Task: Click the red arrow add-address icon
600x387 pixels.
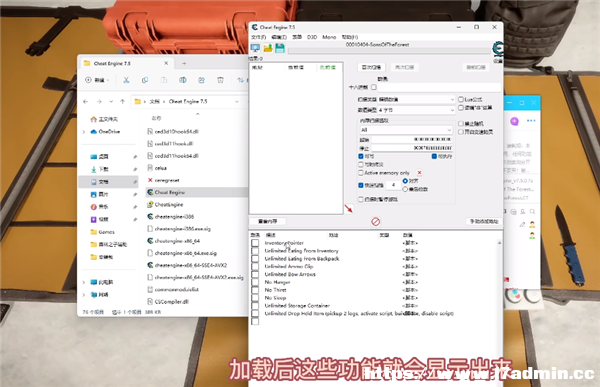Action: click(x=349, y=209)
